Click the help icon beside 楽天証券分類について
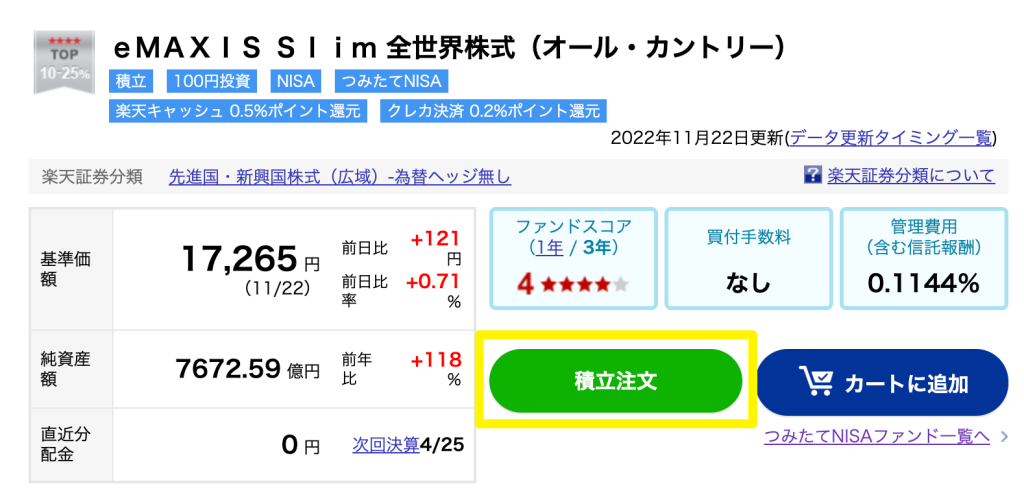 coord(813,176)
